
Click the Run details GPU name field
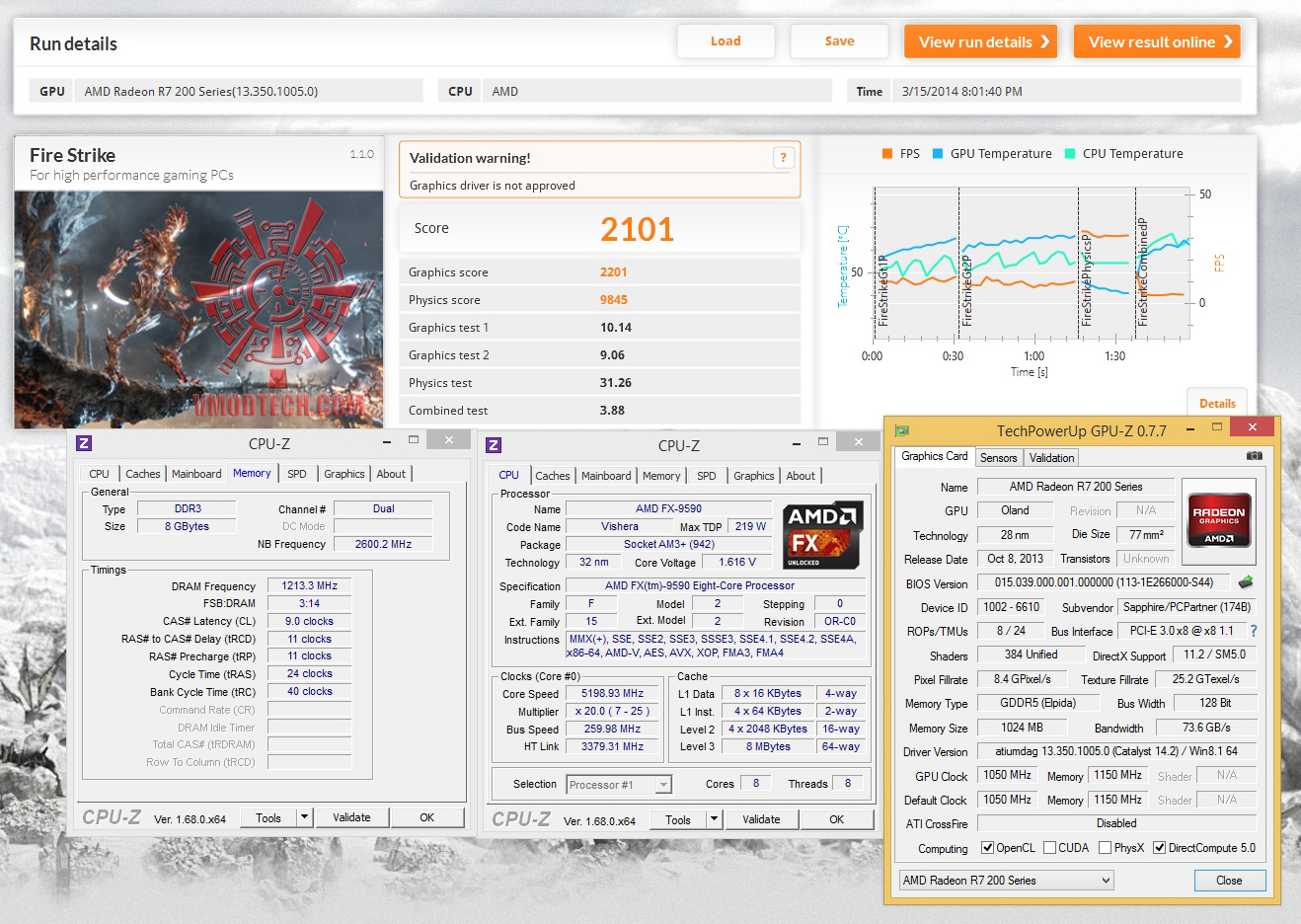[250, 92]
